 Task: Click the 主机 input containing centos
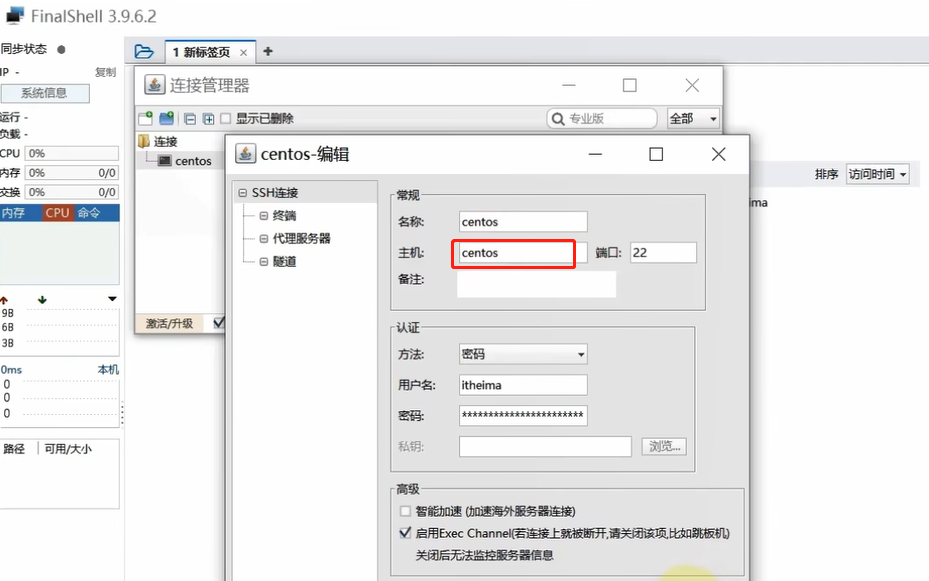[x=513, y=254]
